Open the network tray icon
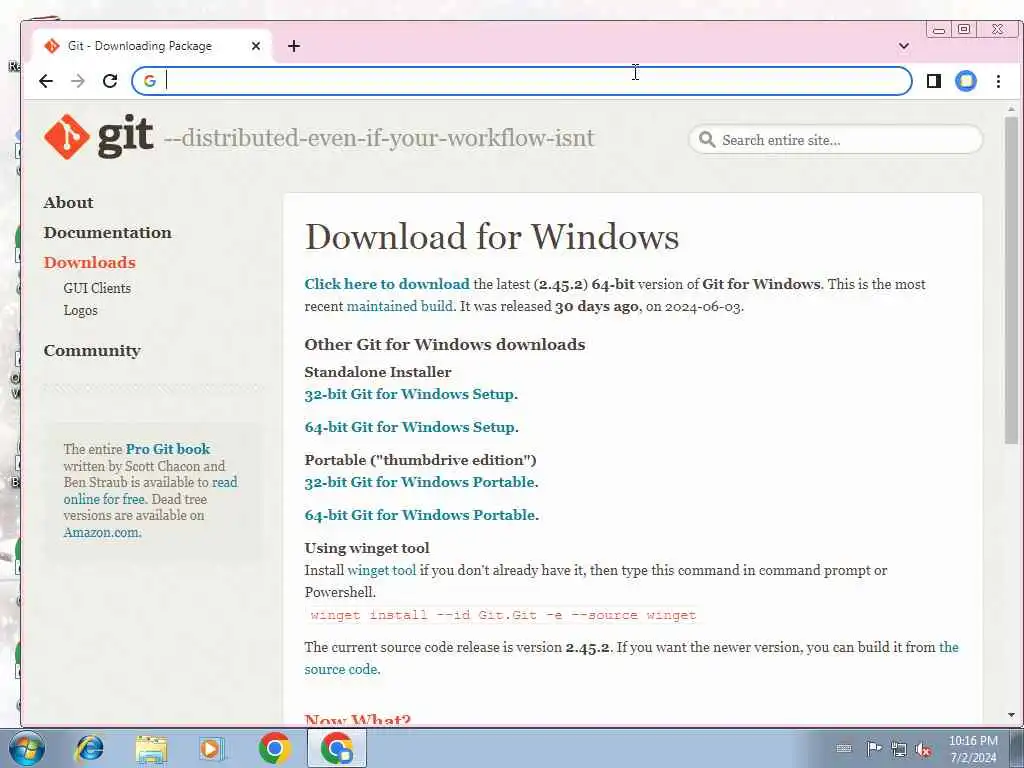1024x768 pixels. click(x=899, y=749)
